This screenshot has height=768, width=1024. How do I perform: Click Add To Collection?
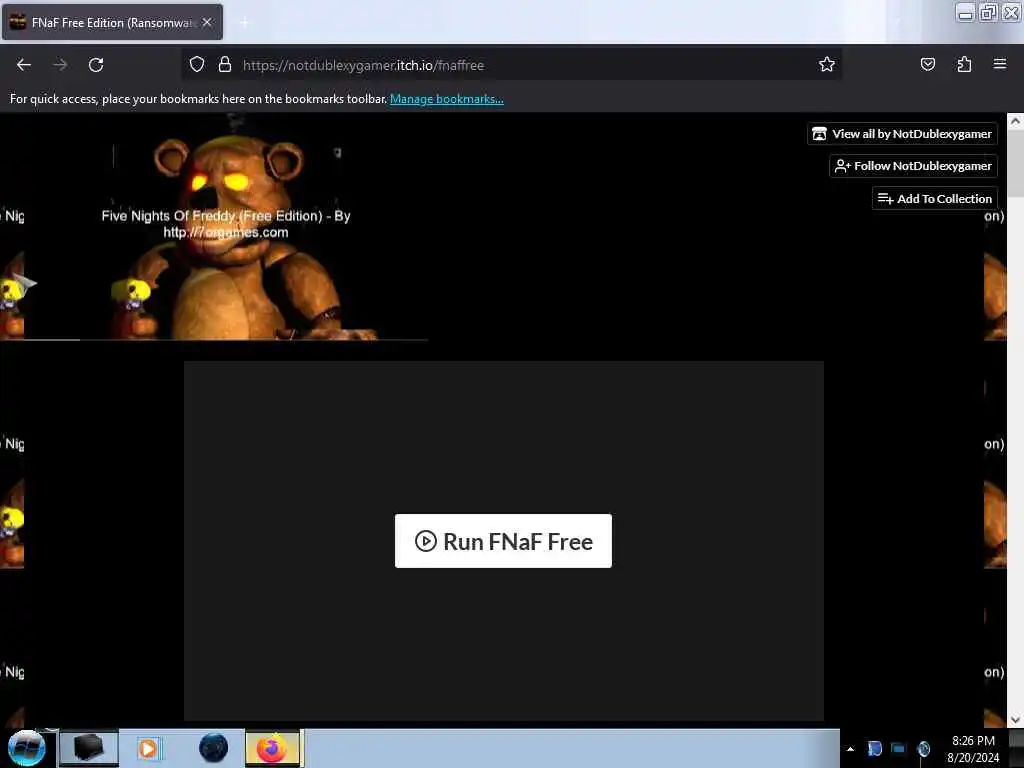point(935,199)
